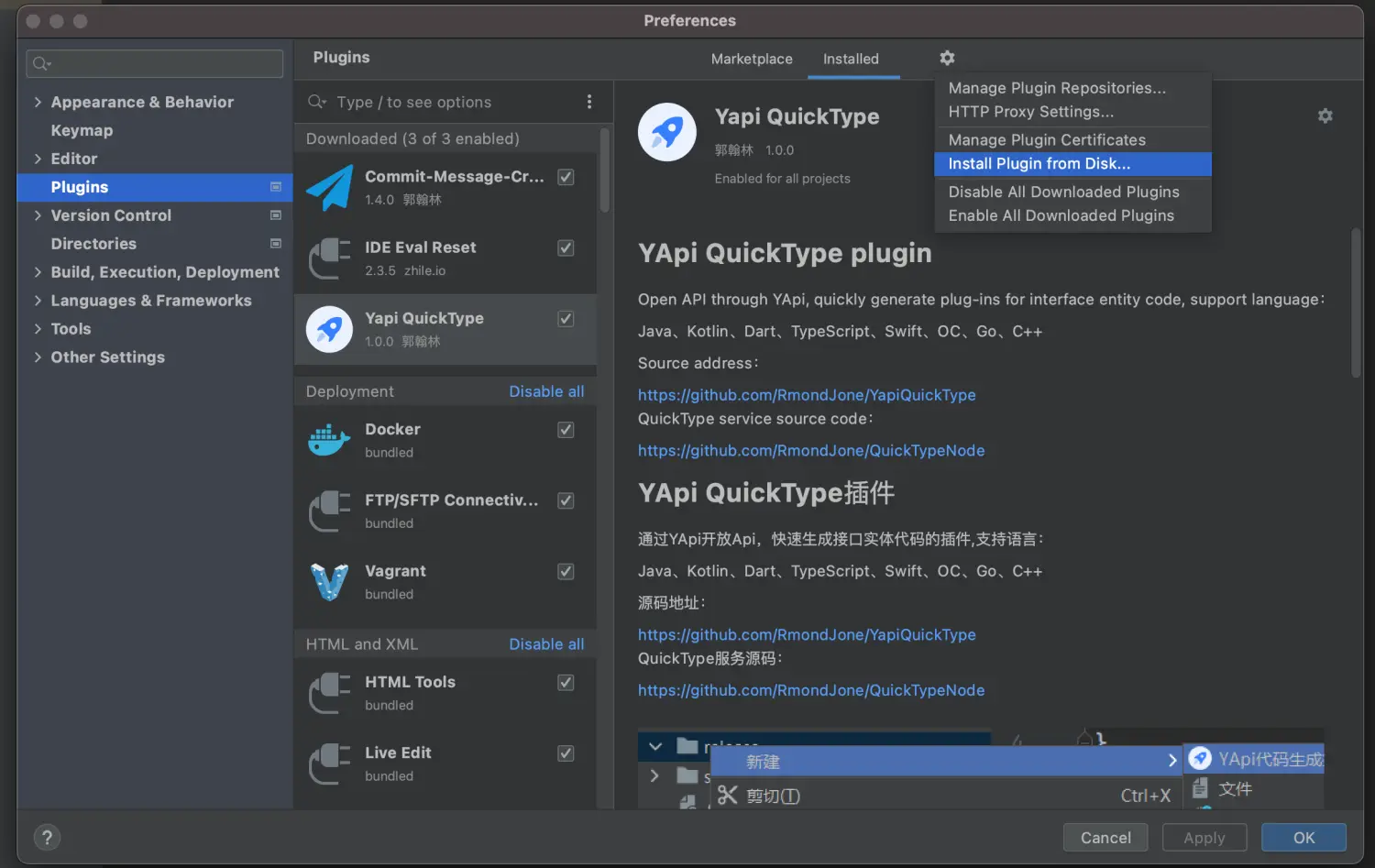Image resolution: width=1375 pixels, height=868 pixels.
Task: Click Disable all for Deployment plugins
Action: 546,391
